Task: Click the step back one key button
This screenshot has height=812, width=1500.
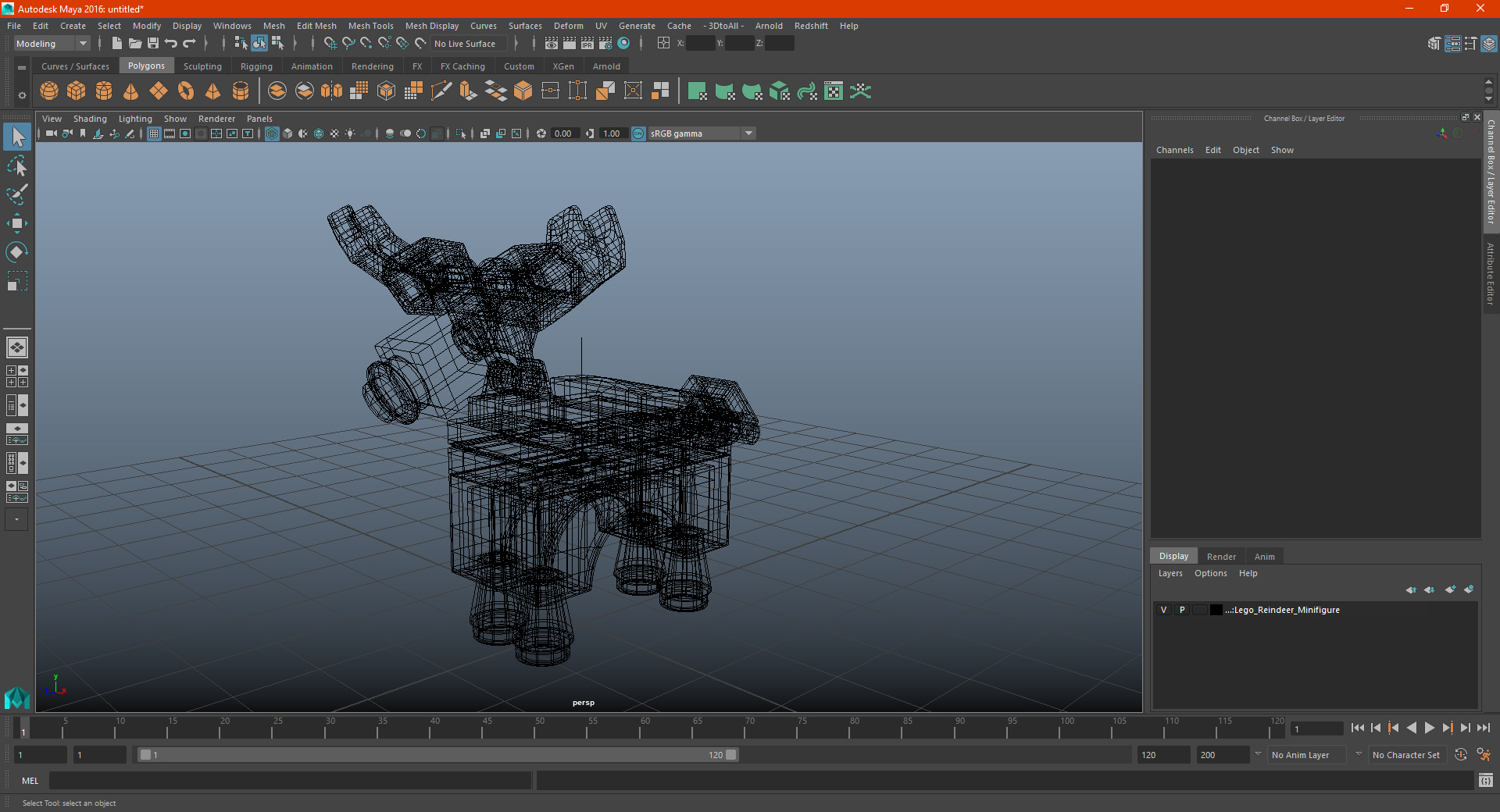Action: (x=1393, y=728)
